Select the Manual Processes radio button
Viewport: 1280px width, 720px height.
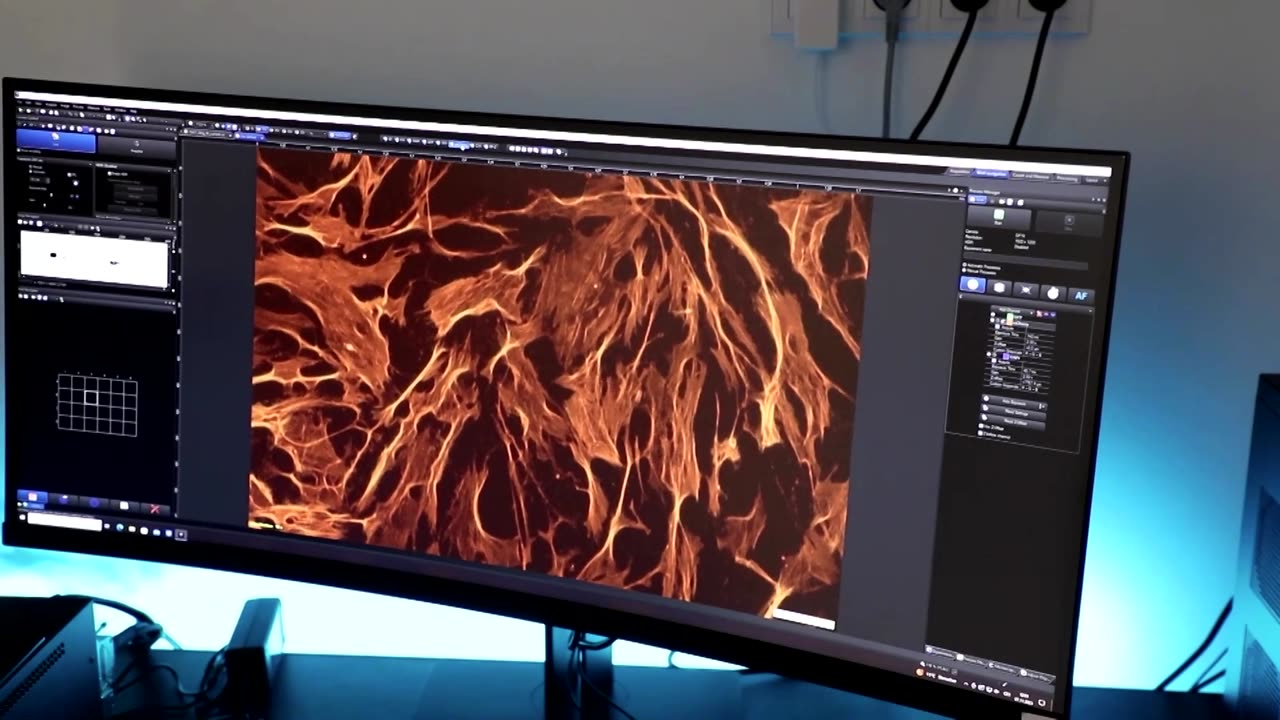pos(965,271)
